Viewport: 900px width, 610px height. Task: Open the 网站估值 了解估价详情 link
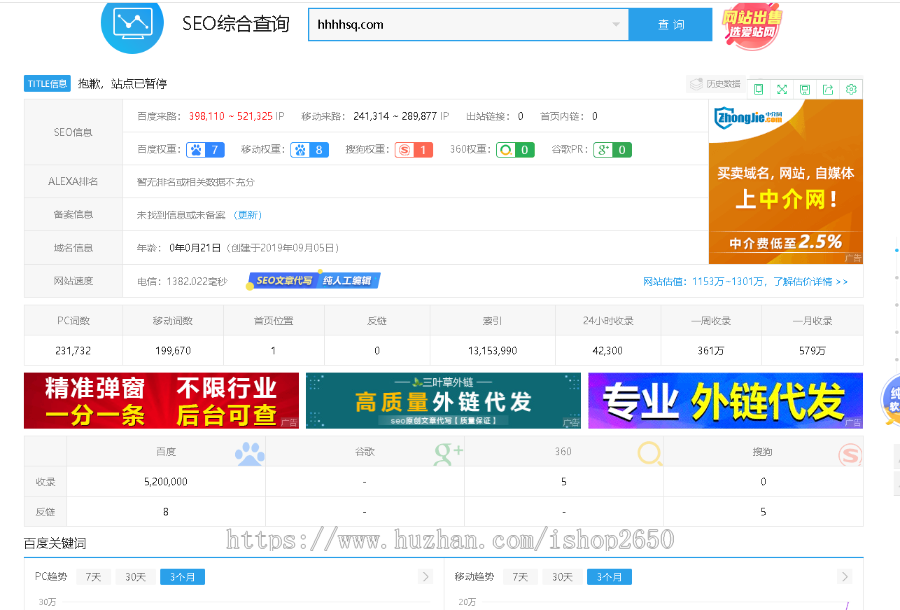[x=745, y=282]
